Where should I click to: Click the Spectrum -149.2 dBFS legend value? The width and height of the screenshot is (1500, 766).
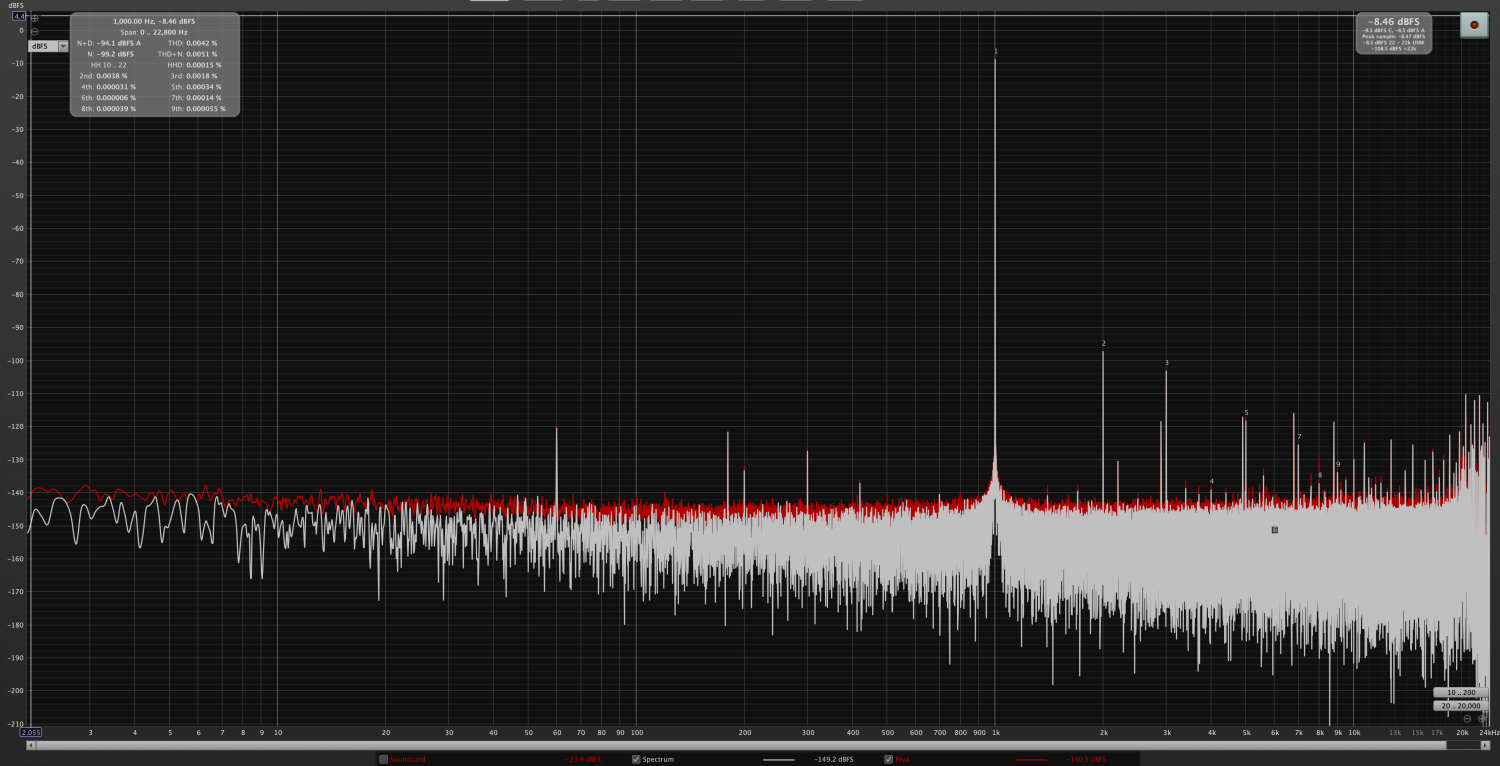pyautogui.click(x=833, y=759)
